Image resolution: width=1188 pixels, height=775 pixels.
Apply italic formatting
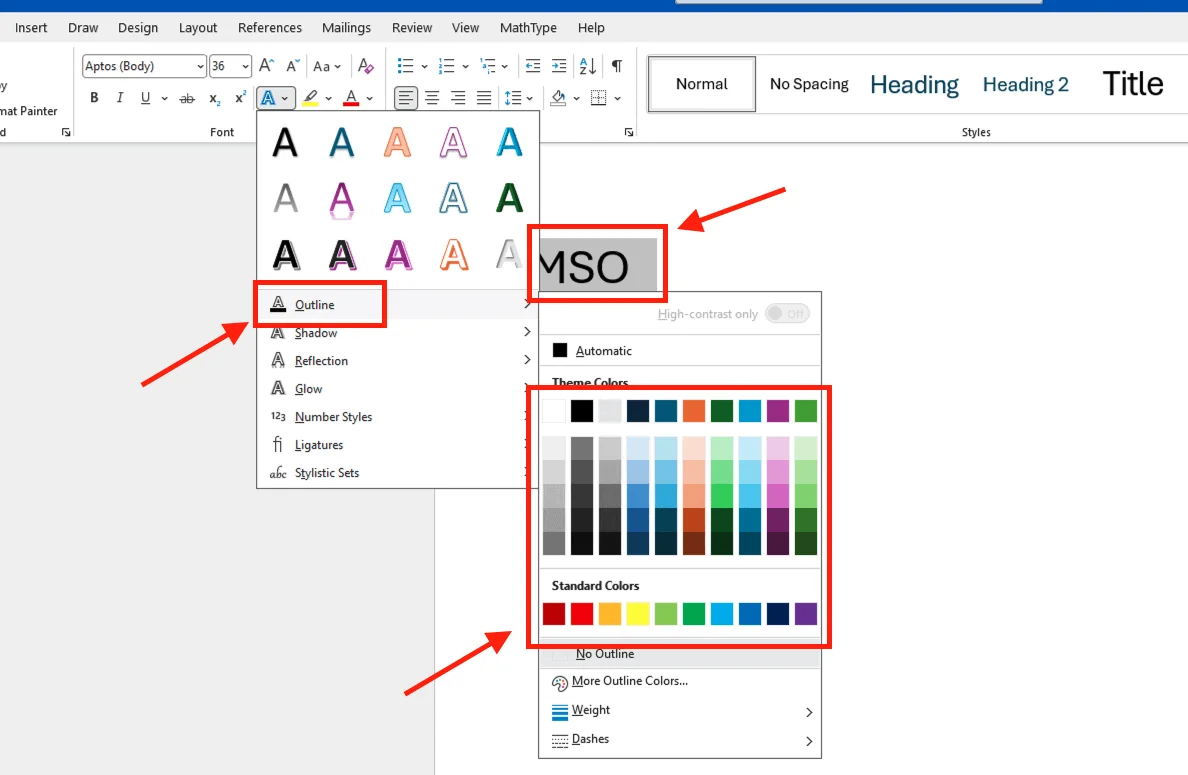pos(120,98)
